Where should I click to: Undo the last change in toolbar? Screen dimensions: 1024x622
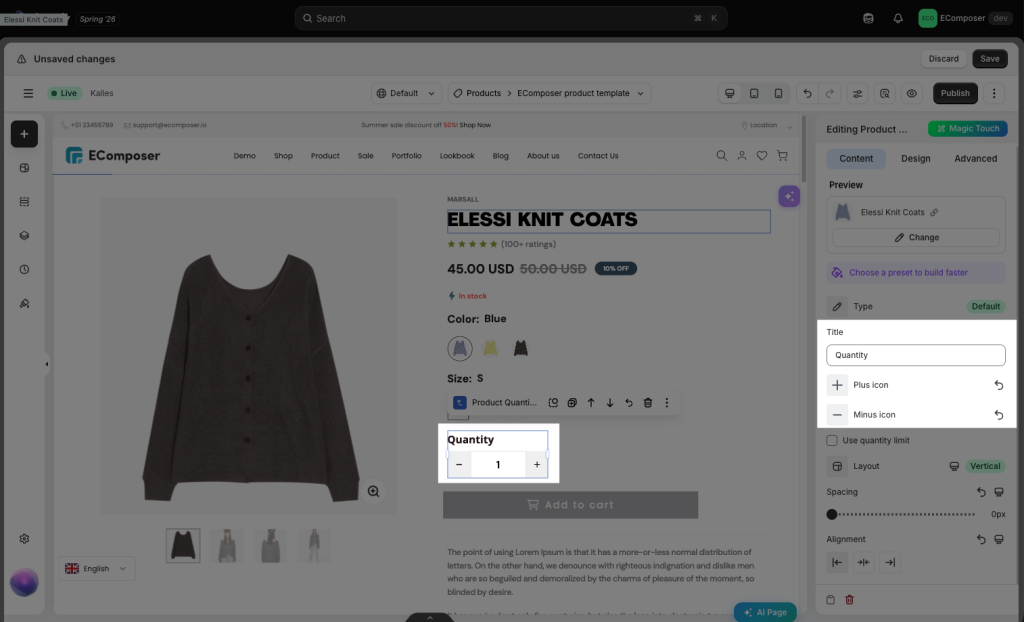(807, 93)
